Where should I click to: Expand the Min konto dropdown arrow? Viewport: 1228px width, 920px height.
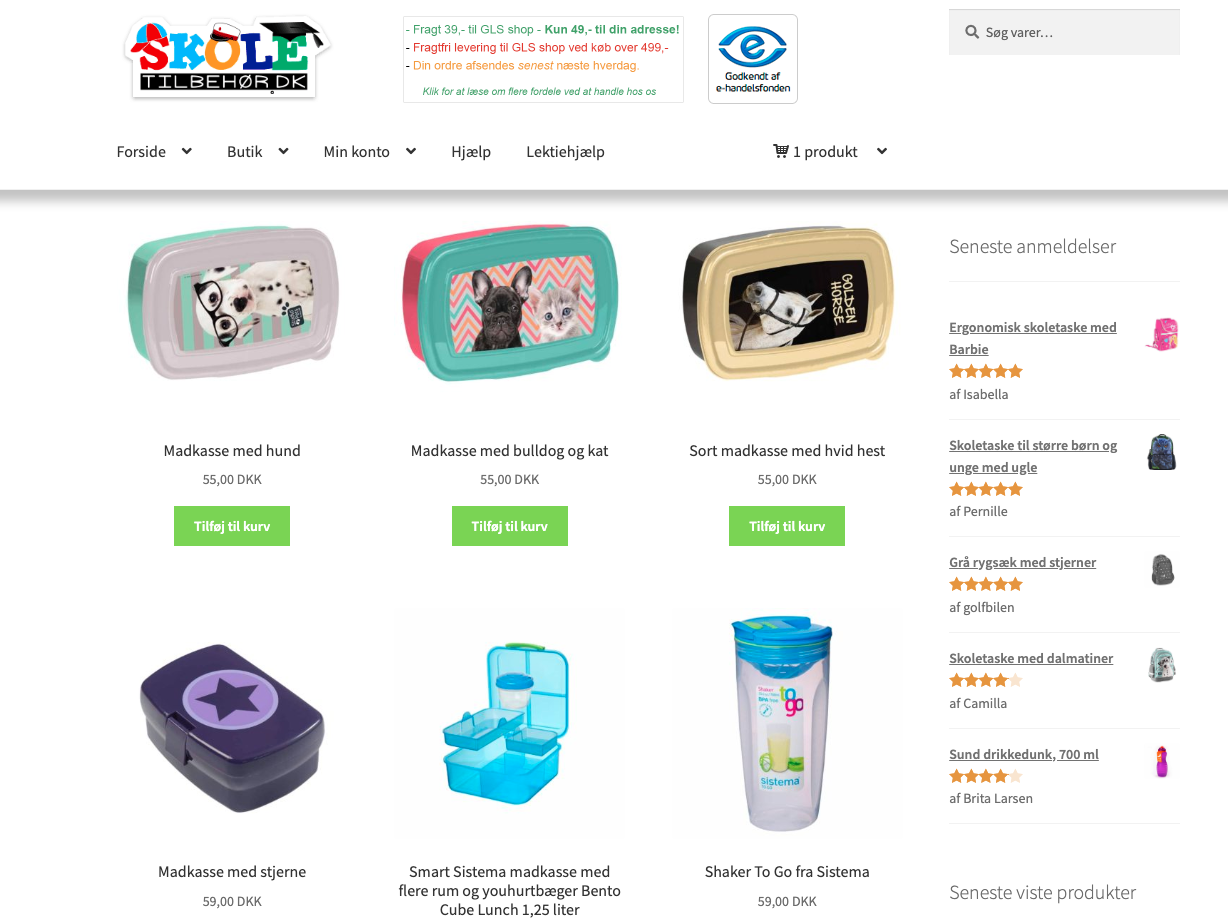tap(410, 151)
